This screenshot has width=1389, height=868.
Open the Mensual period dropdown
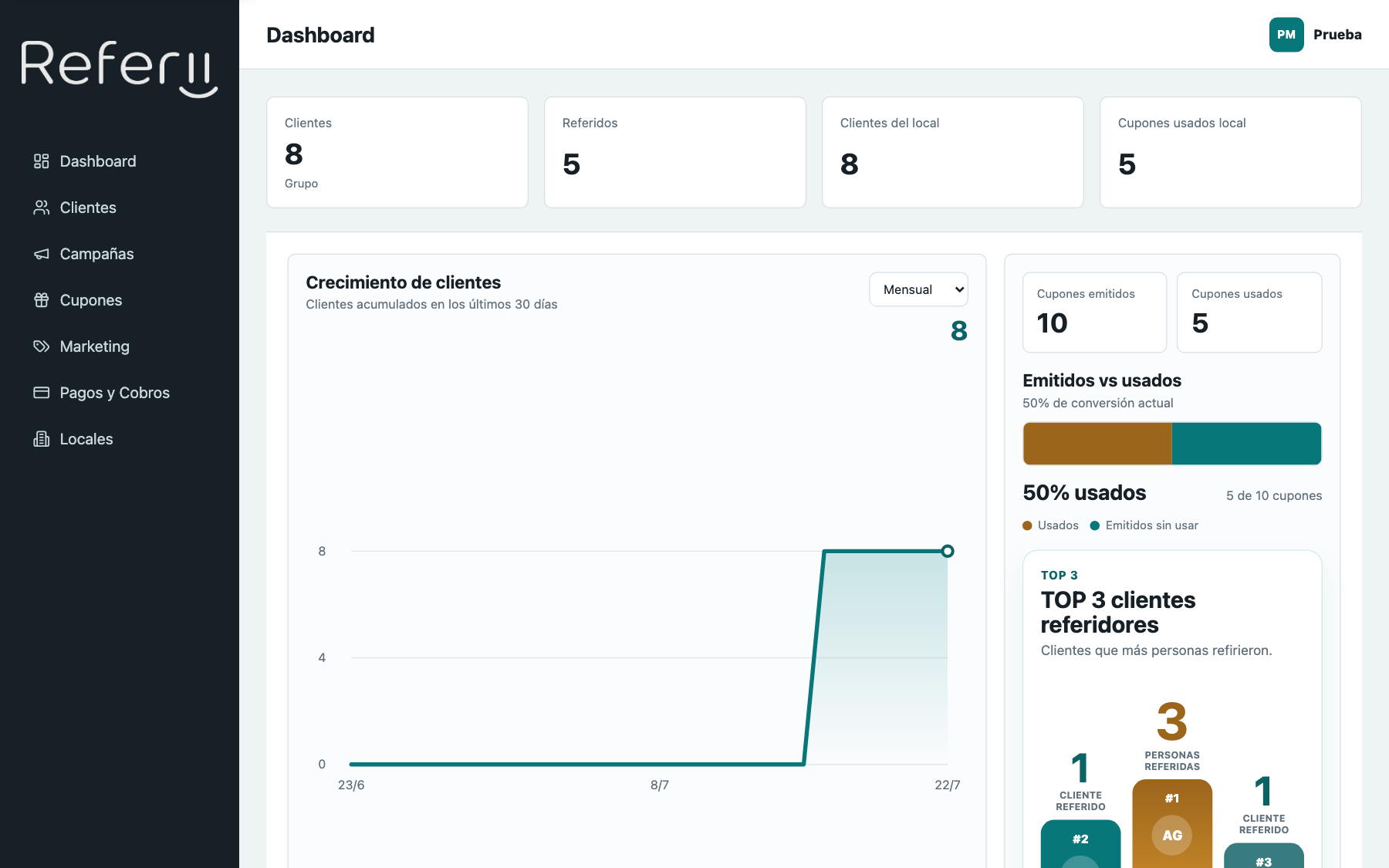(918, 289)
